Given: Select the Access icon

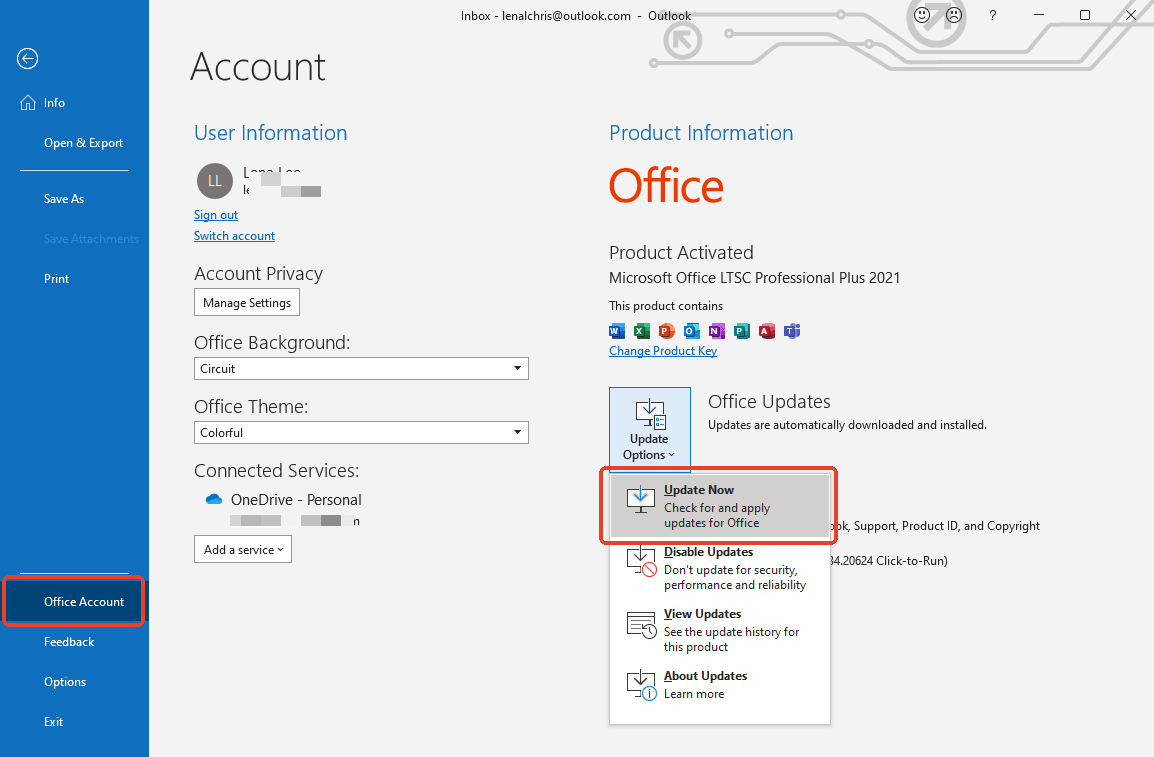Looking at the screenshot, I should point(766,331).
